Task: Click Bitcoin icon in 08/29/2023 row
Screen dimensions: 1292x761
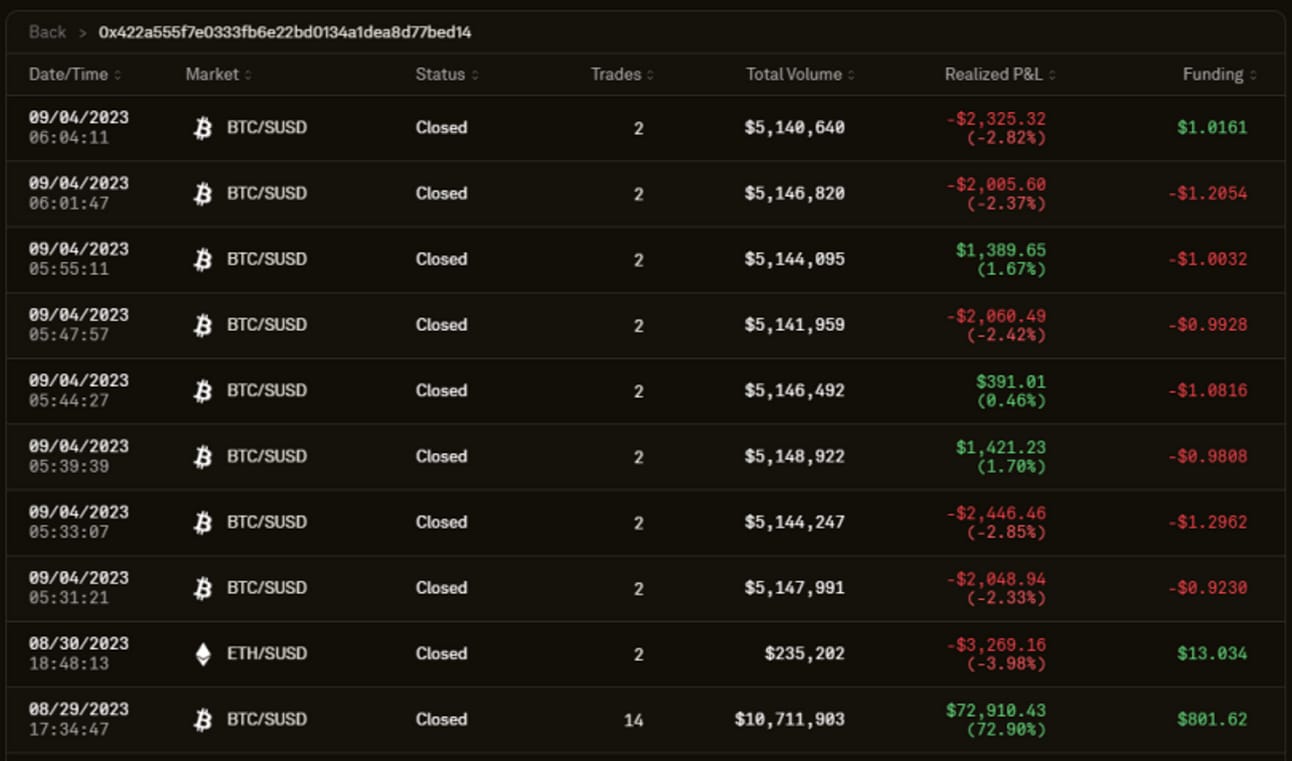Action: point(203,720)
